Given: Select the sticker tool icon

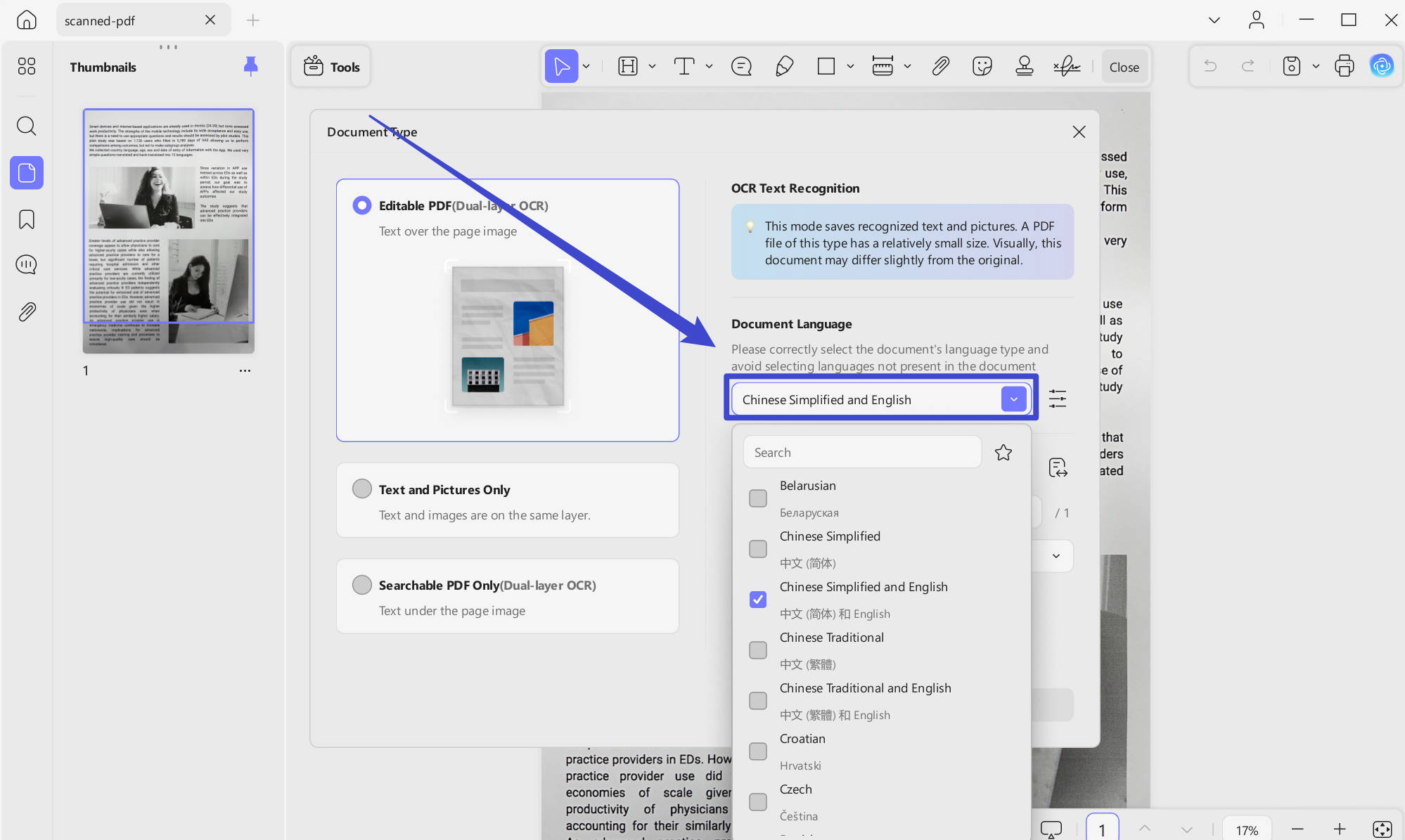Looking at the screenshot, I should click(x=982, y=67).
